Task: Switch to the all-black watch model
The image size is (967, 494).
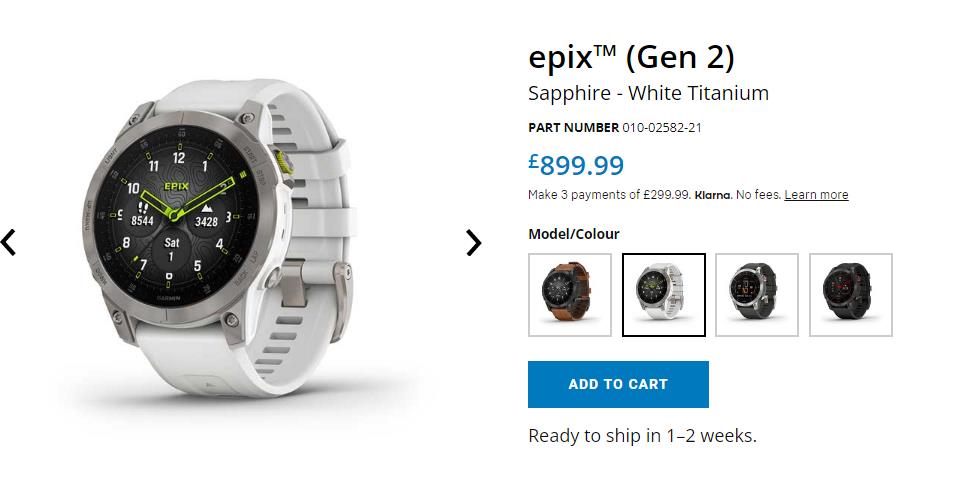Action: tap(850, 295)
